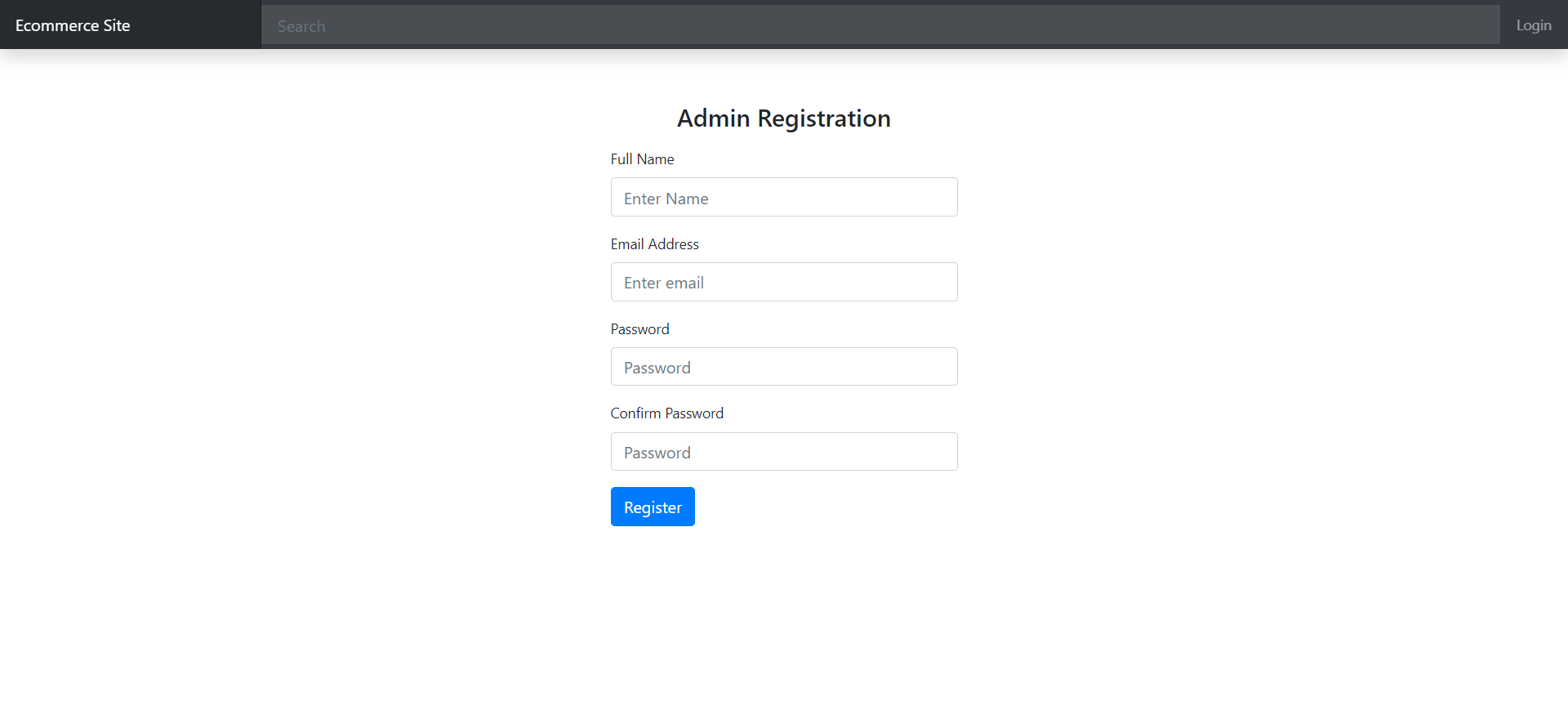Focus the Enter Name input field
Image resolution: width=1568 pixels, height=728 pixels.
pyautogui.click(x=783, y=197)
